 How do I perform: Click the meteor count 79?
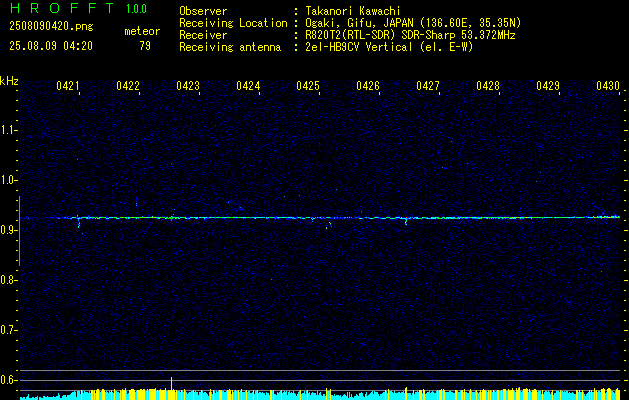[x=145, y=46]
